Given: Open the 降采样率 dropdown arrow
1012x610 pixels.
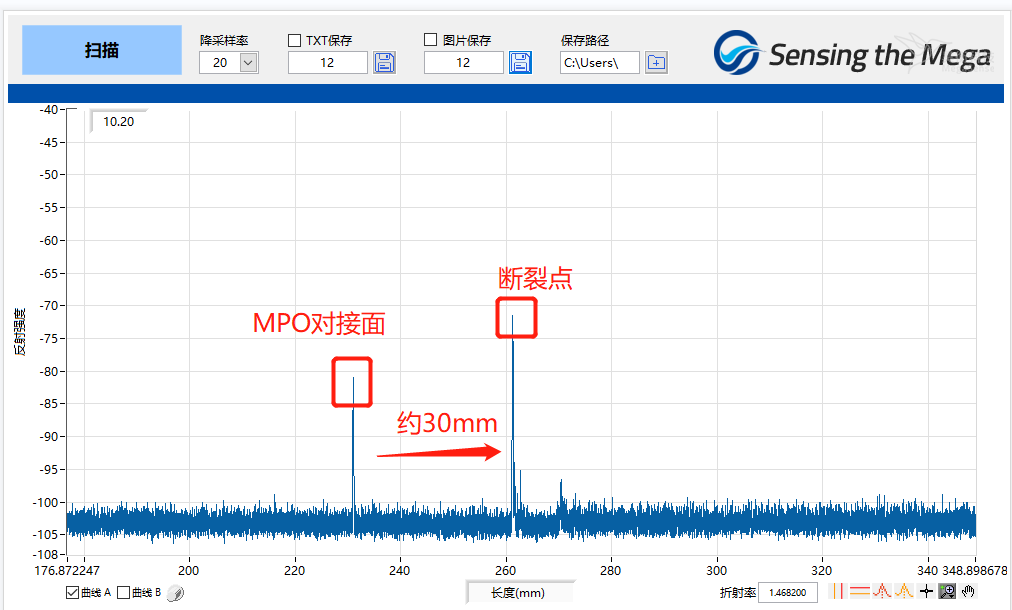Looking at the screenshot, I should tap(248, 63).
